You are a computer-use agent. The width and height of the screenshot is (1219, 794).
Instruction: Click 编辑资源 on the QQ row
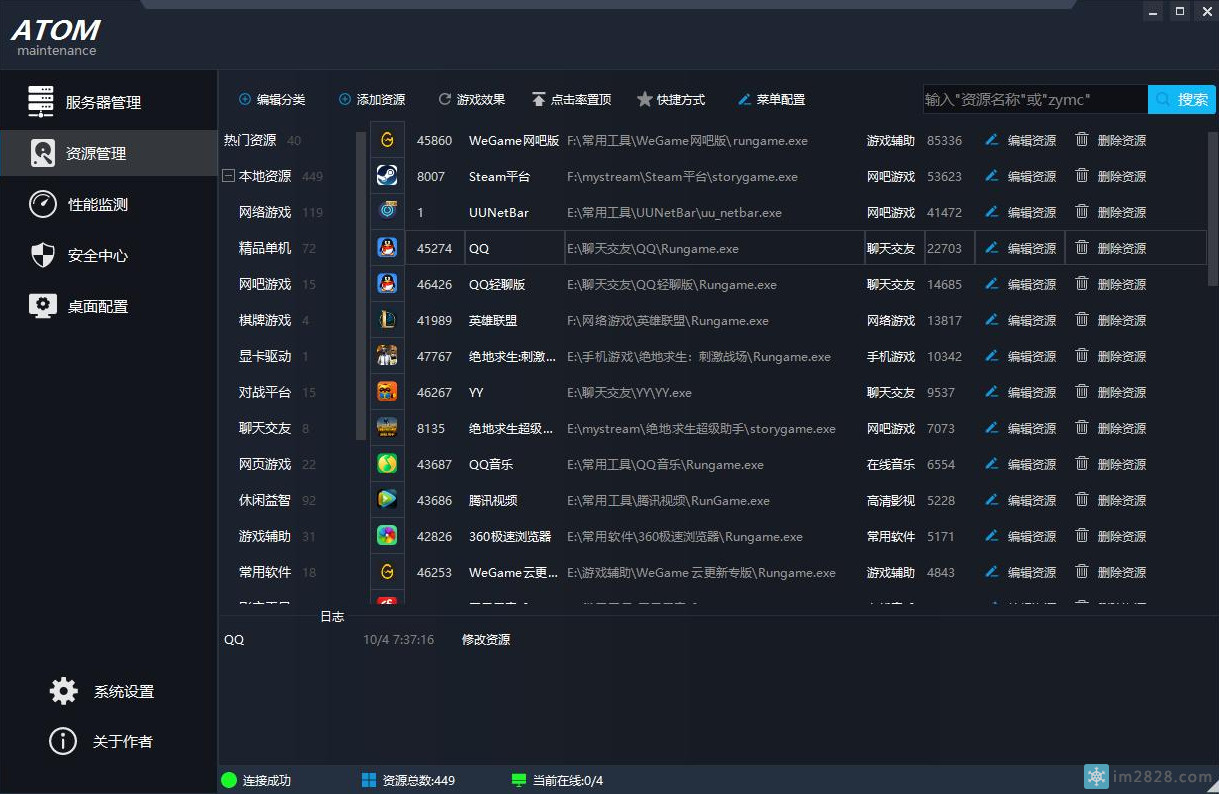1019,248
